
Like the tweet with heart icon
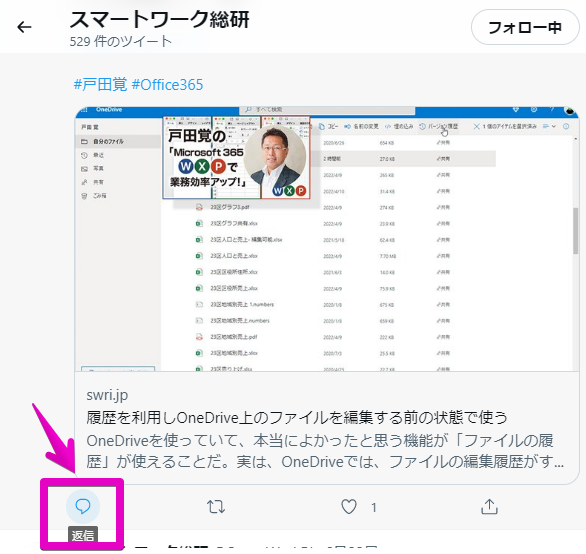pos(349,507)
